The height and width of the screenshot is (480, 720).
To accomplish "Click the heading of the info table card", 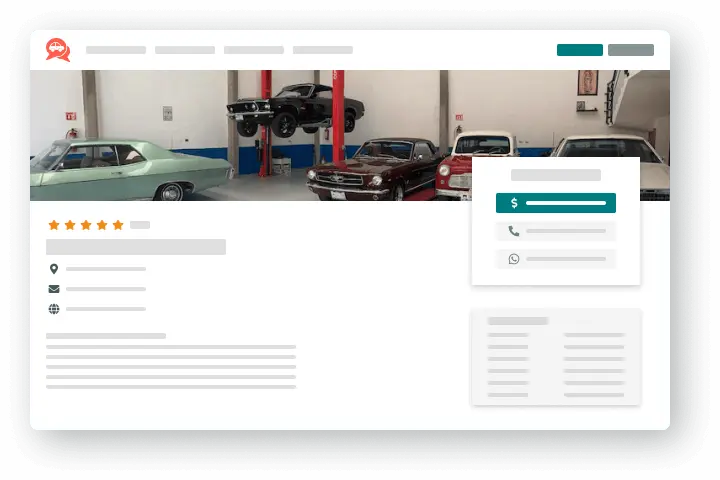I will pyautogui.click(x=518, y=321).
